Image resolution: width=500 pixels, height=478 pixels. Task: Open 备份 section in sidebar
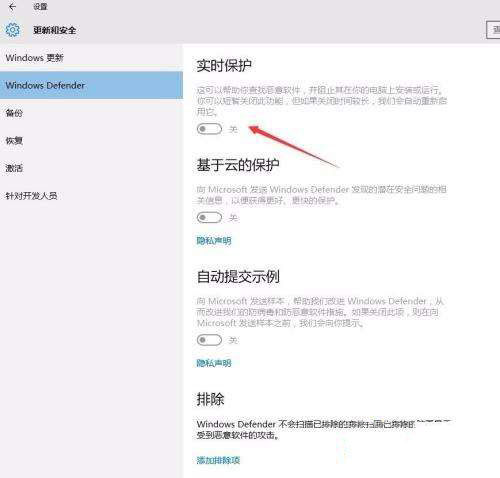point(91,113)
